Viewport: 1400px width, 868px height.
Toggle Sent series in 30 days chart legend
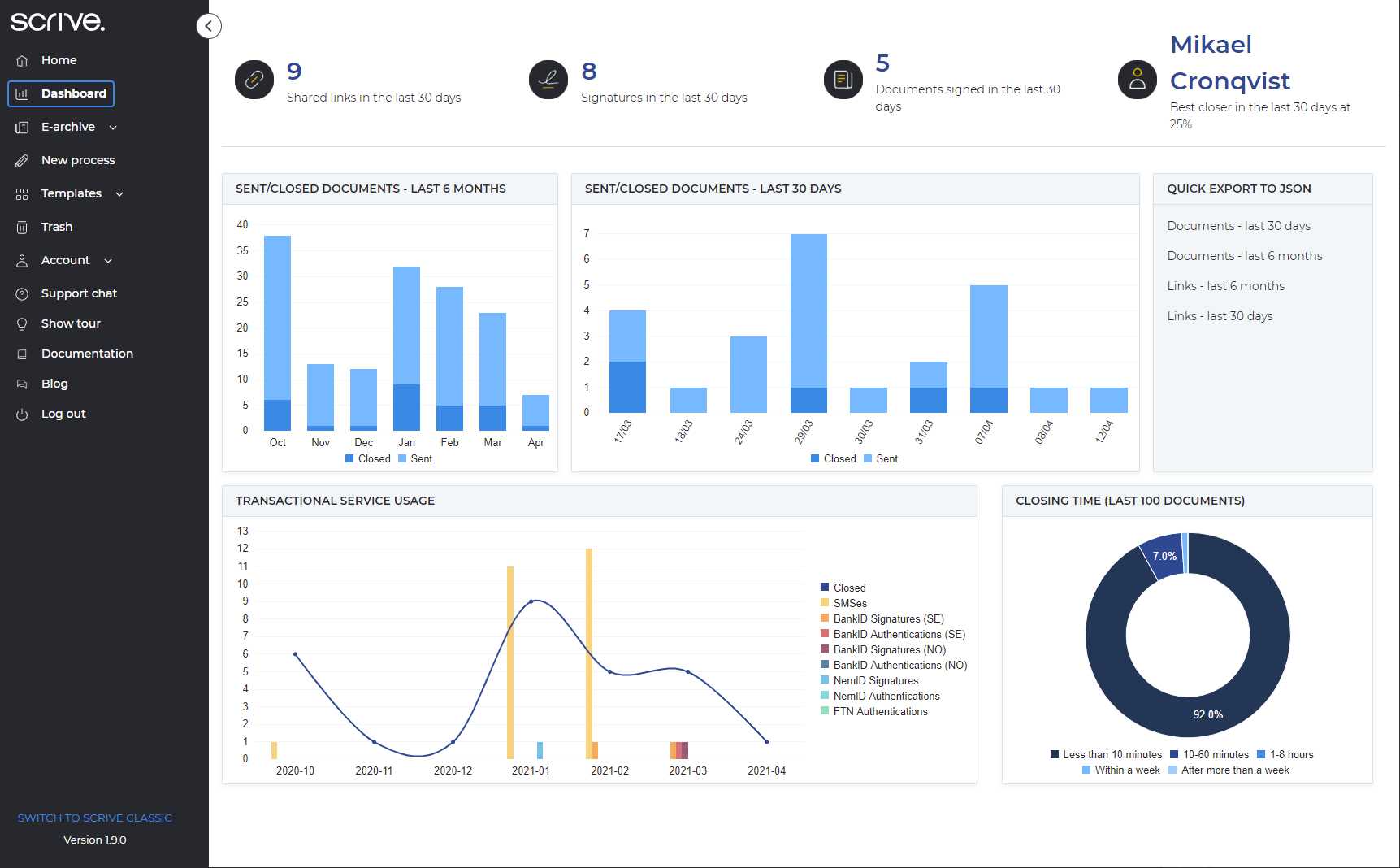(881, 458)
